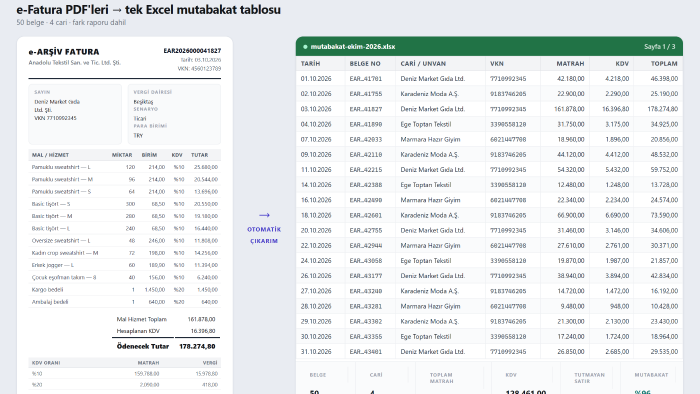Click the Ödenecek Tutar label
Viewport: 700px width, 394px height.
tap(143, 346)
